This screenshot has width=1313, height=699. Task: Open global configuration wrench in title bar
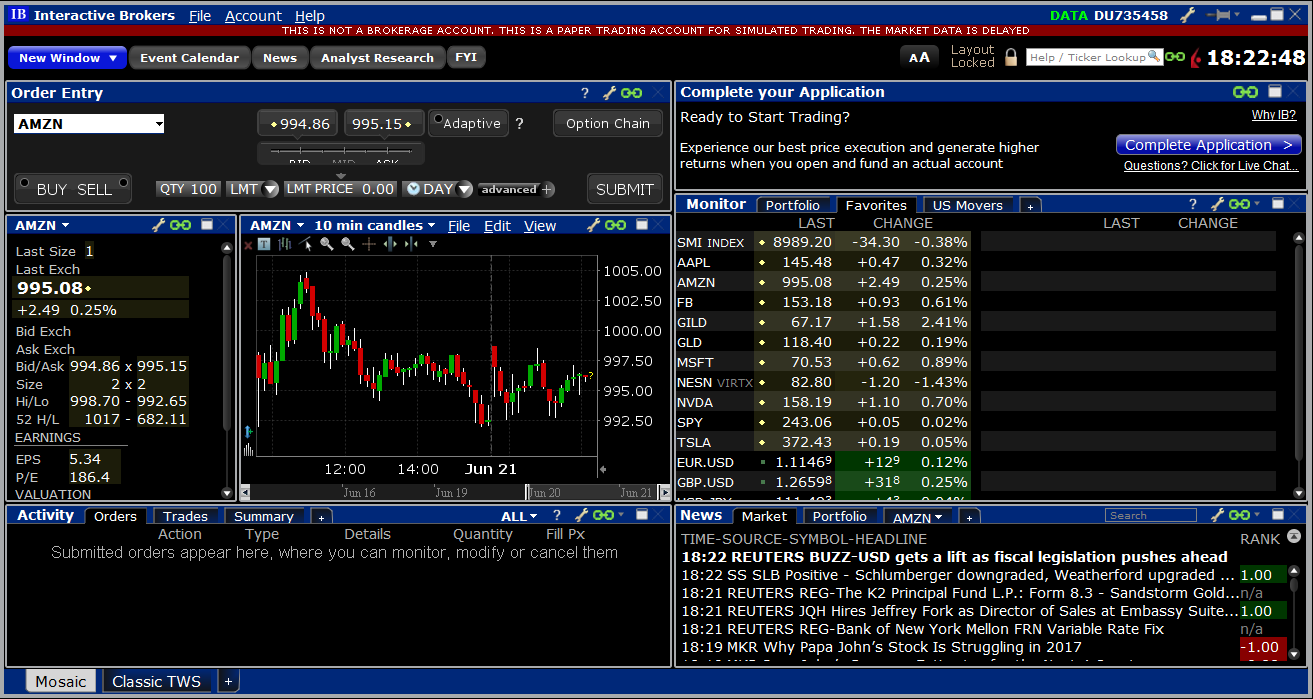click(1188, 15)
